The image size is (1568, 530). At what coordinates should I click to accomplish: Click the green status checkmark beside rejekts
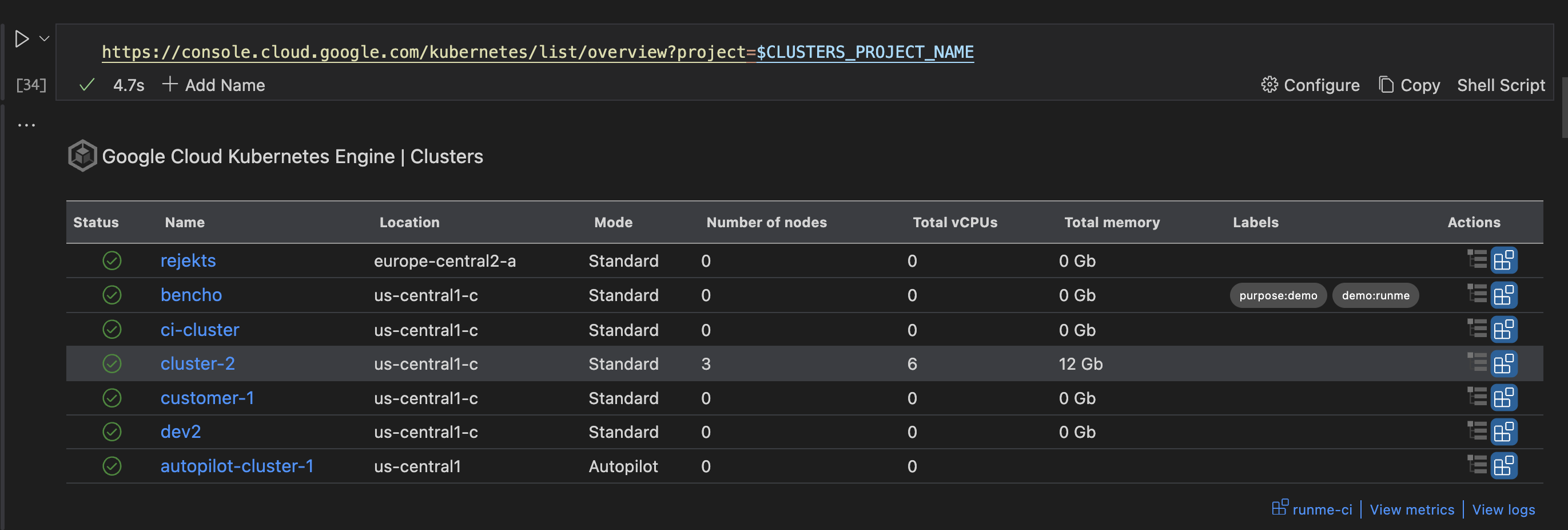tap(112, 261)
